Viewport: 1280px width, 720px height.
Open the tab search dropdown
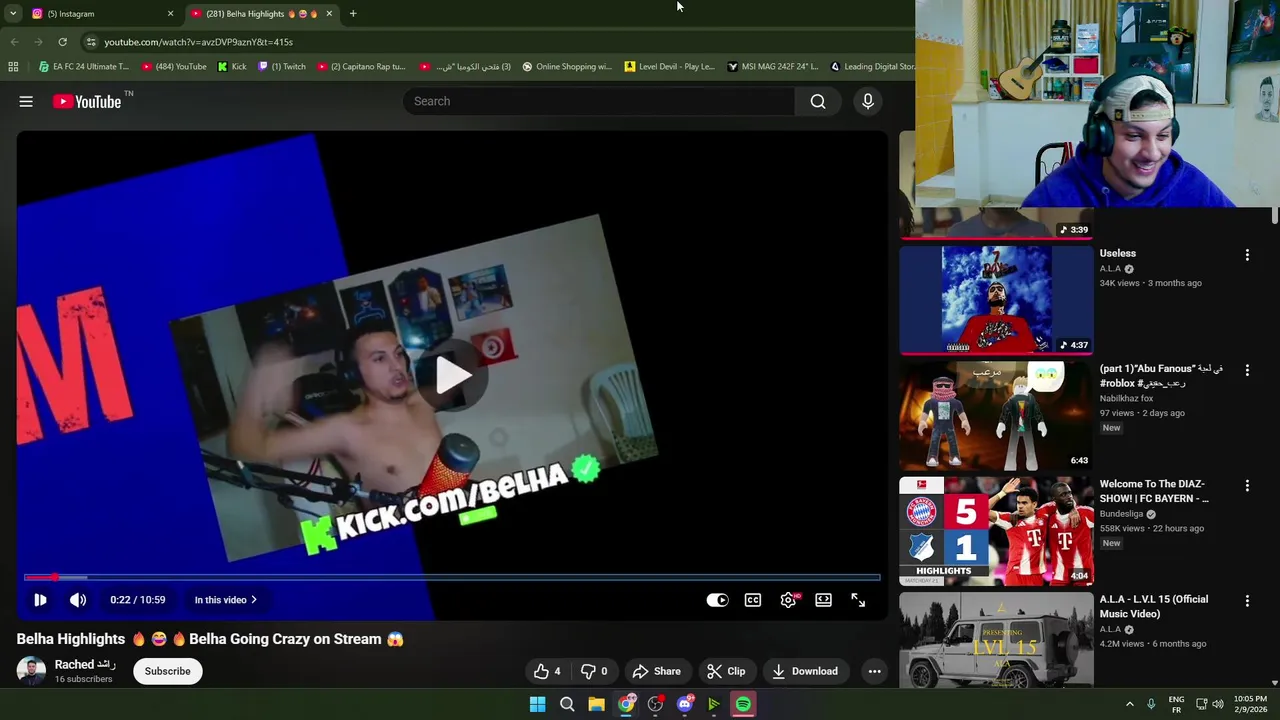point(13,14)
